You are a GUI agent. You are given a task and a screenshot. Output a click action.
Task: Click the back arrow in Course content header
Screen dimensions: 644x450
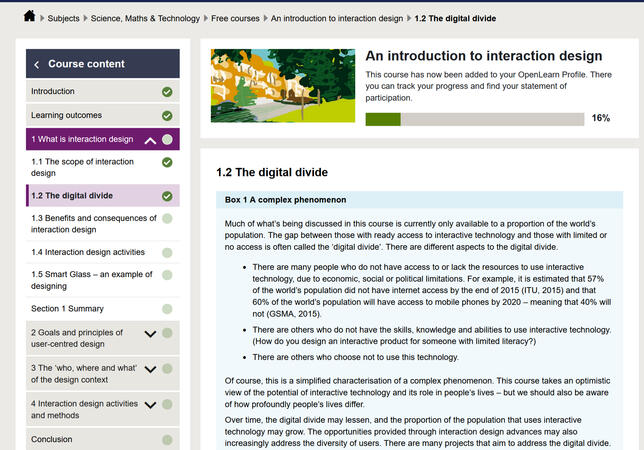pyautogui.click(x=37, y=64)
